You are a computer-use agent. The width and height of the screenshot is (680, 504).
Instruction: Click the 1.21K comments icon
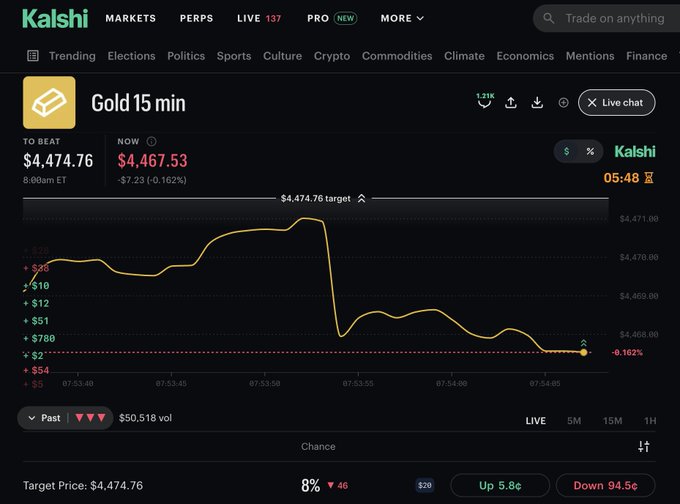click(x=485, y=101)
